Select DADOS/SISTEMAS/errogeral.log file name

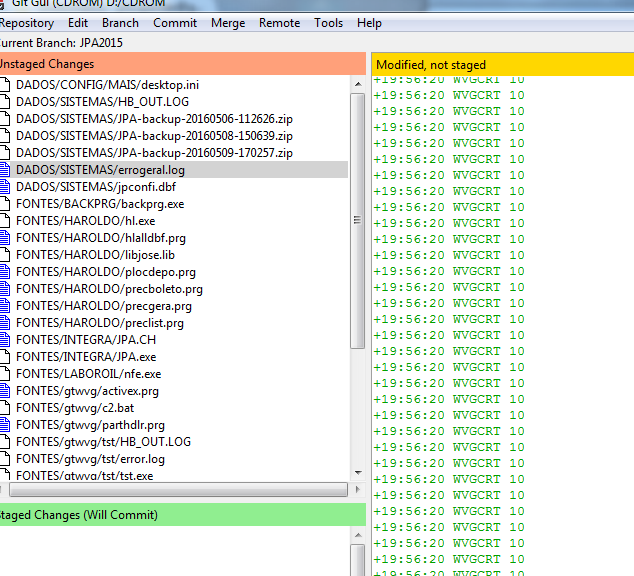coord(100,170)
